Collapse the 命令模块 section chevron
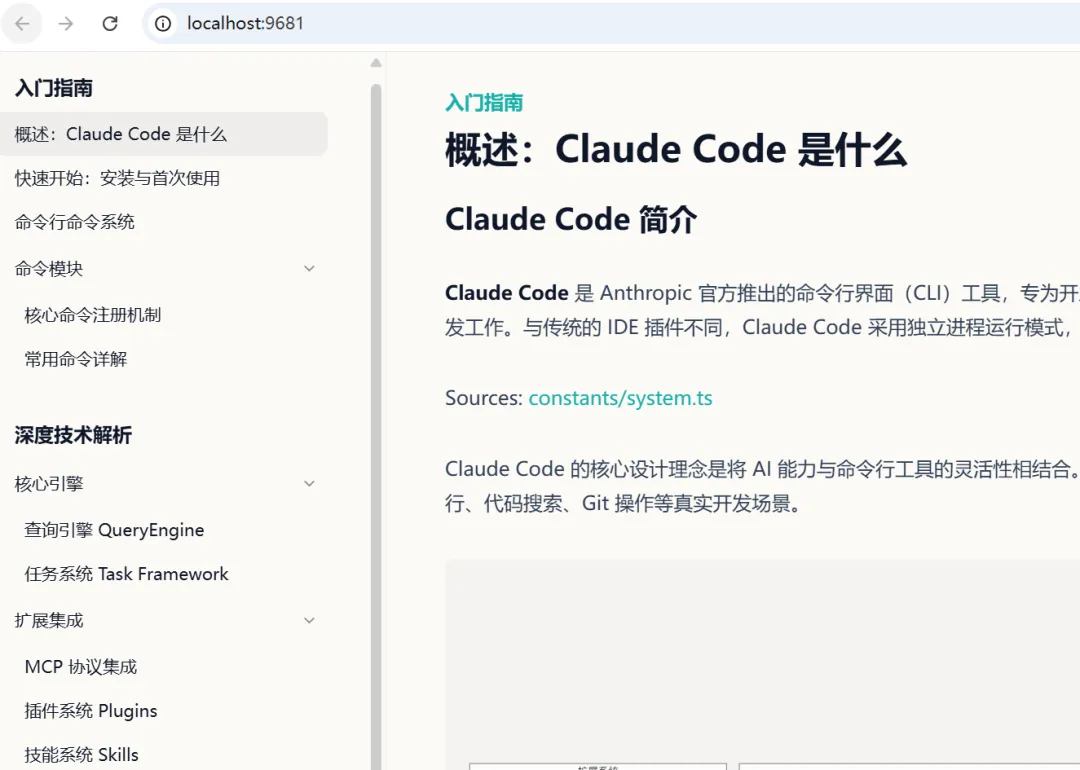The image size is (1080, 770). (309, 269)
